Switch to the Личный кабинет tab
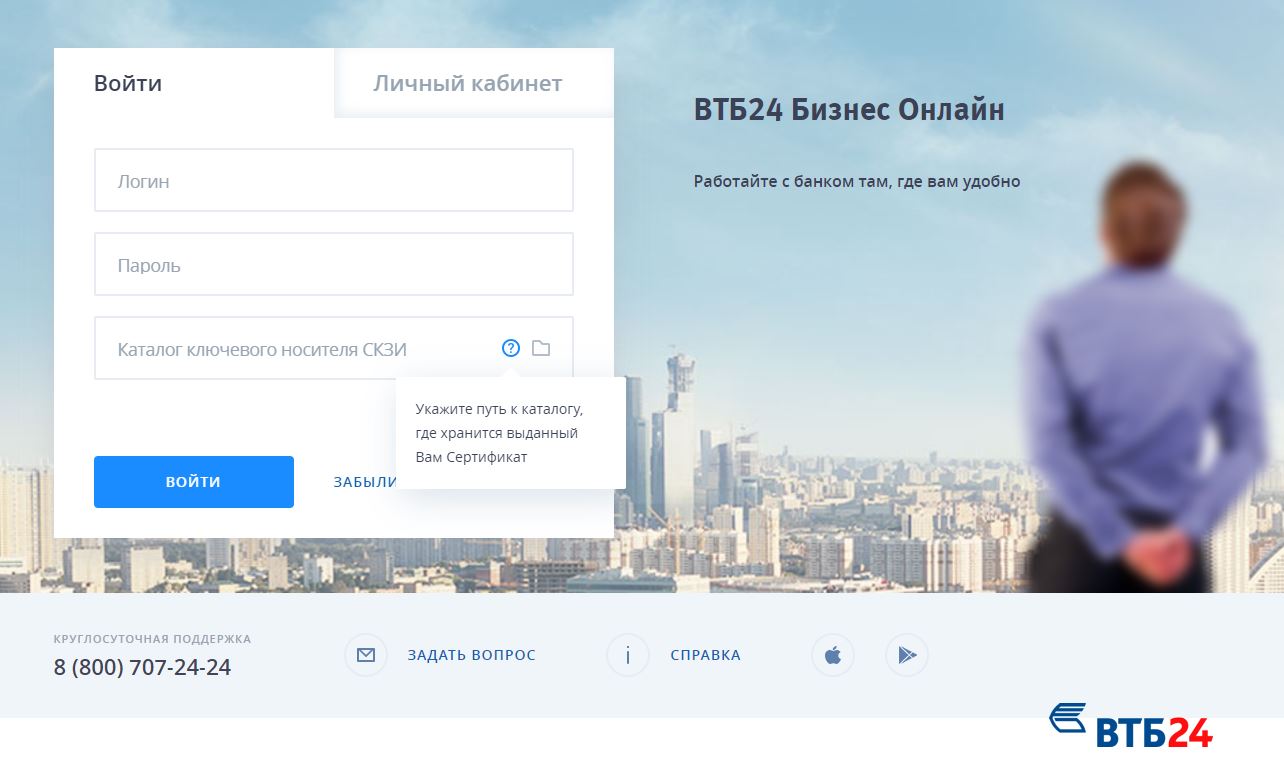Image resolution: width=1284 pixels, height=762 pixels. (474, 83)
